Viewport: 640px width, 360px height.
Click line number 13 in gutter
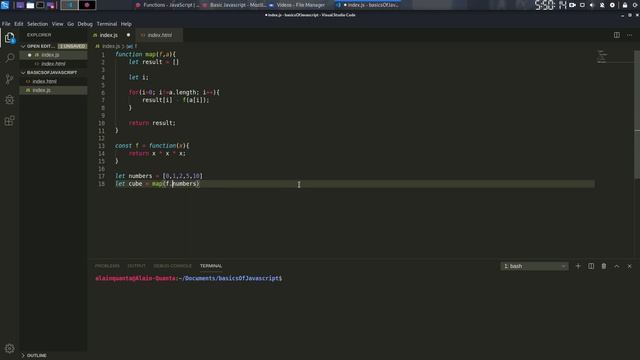click(101, 146)
